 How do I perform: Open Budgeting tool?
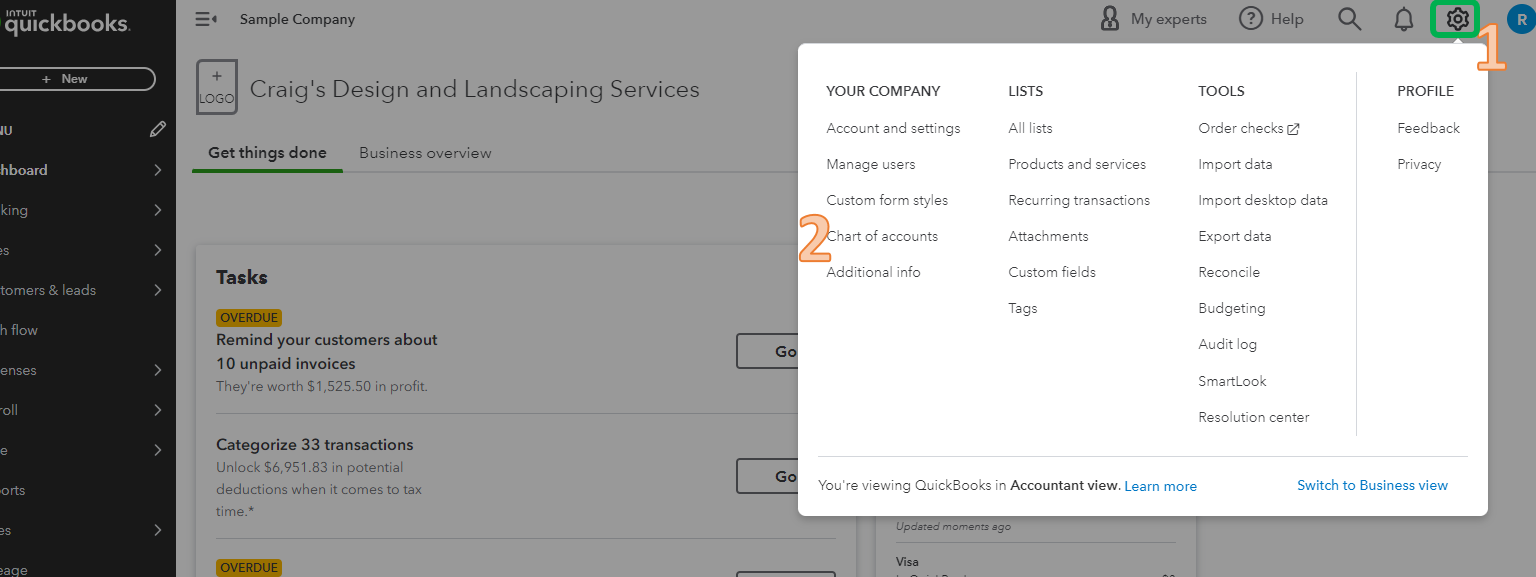[x=1232, y=308]
